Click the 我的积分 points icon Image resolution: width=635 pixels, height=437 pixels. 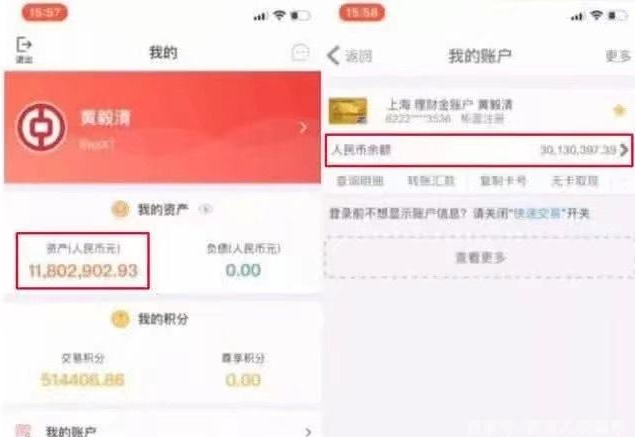[120, 319]
